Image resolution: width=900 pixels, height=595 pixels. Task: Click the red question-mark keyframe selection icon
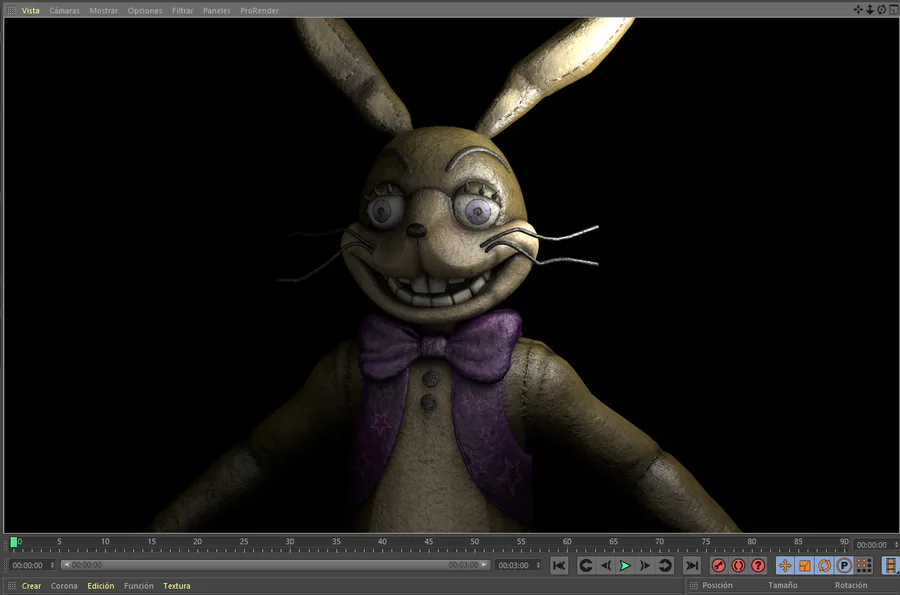758,566
